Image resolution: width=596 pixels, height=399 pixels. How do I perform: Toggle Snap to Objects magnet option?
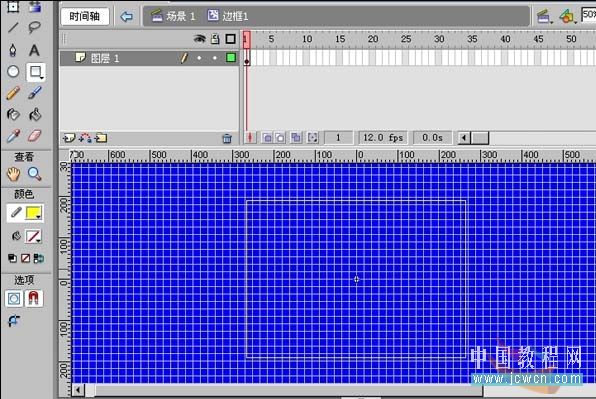33,298
